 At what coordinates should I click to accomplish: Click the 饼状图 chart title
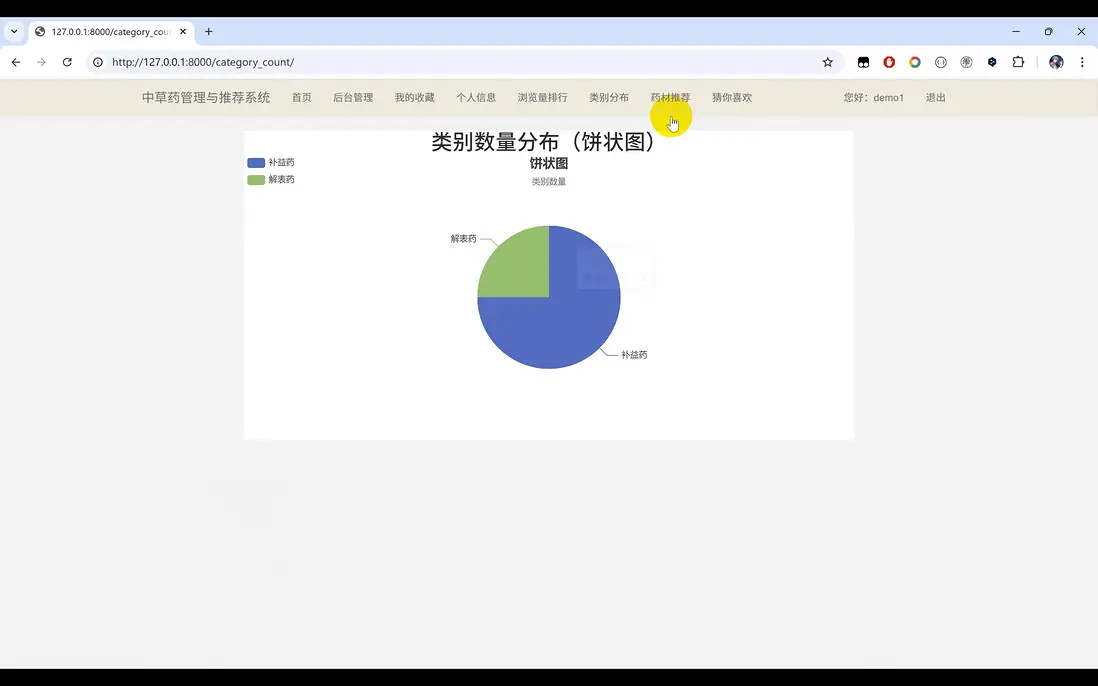[x=549, y=163]
